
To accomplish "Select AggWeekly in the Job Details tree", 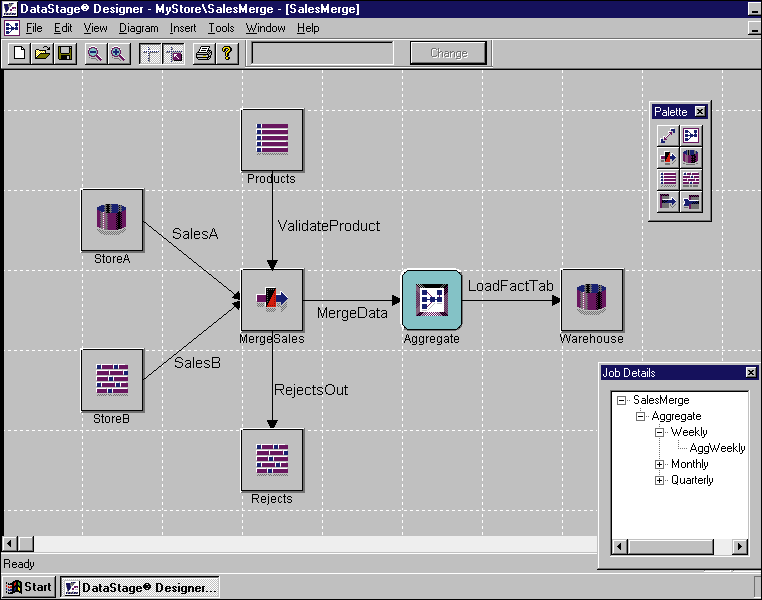I will pyautogui.click(x=717, y=448).
